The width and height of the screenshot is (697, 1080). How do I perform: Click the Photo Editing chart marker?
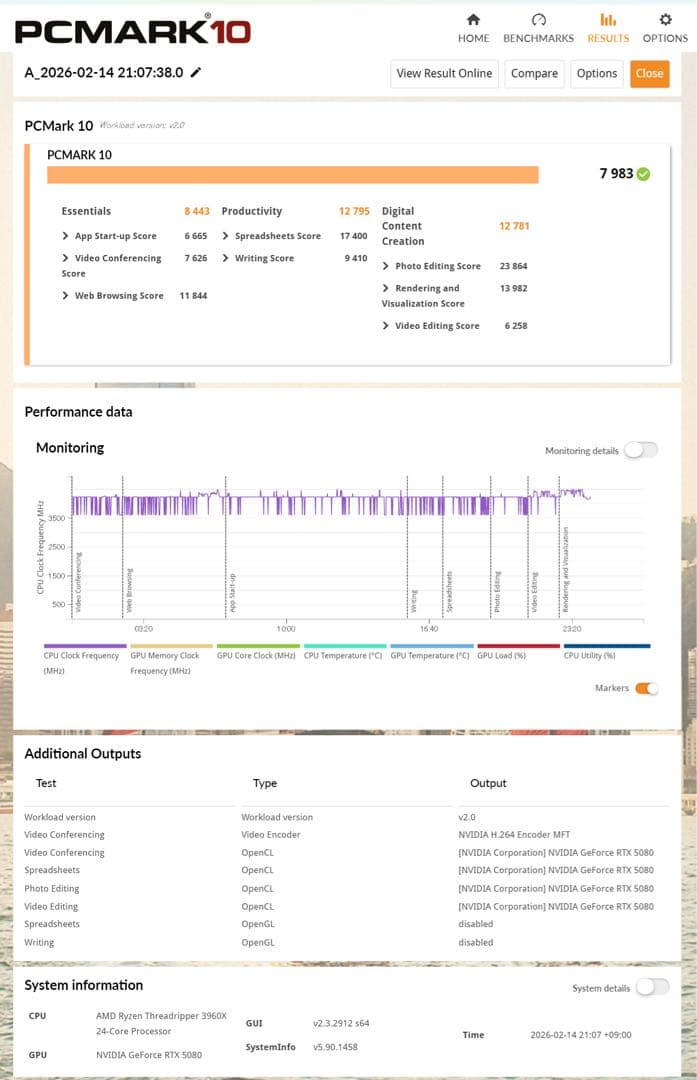coord(497,592)
